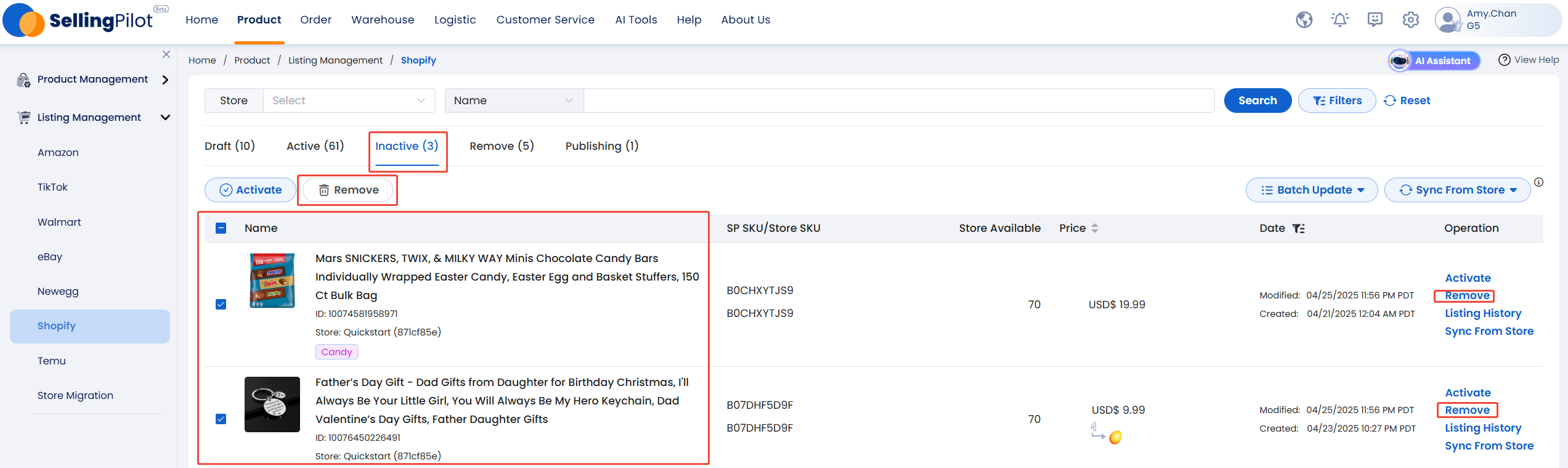Open the Home menu
Screen dimensions: 1568x468
(202, 20)
